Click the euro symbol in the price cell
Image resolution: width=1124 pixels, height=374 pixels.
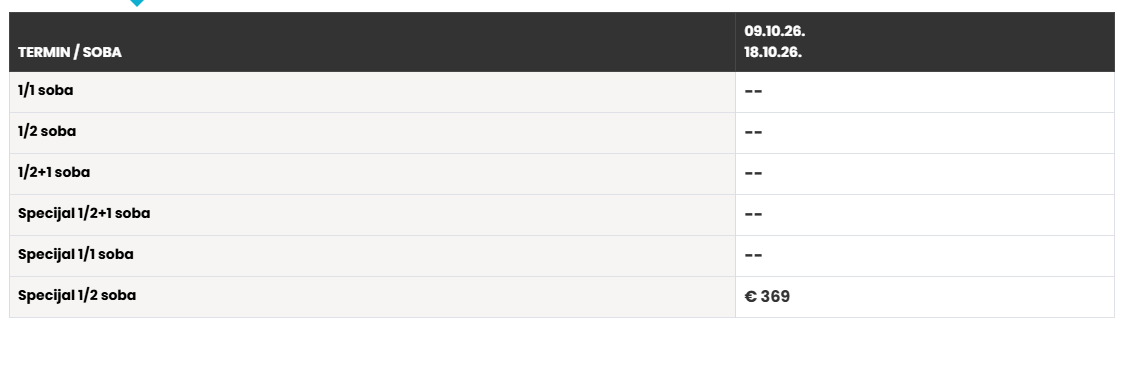pos(751,297)
